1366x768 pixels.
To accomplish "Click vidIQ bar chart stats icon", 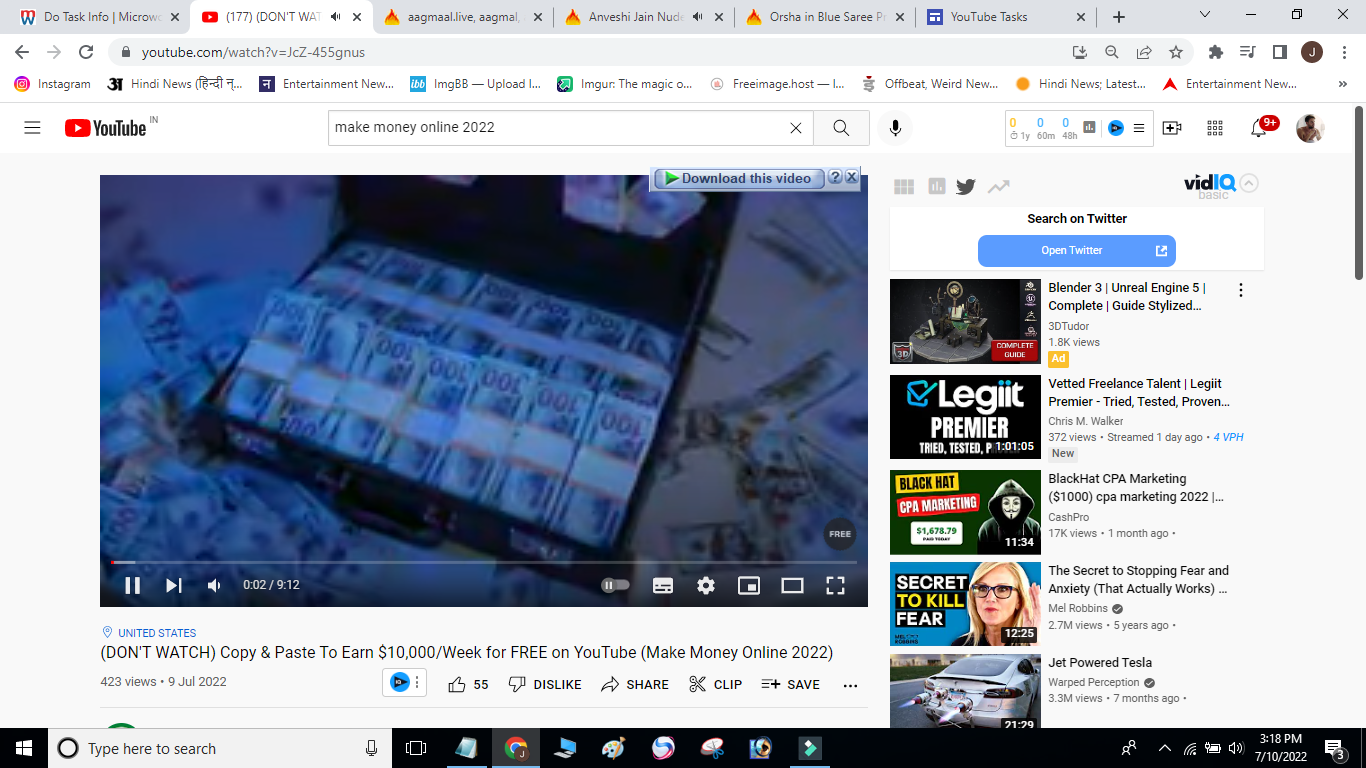I will click(1090, 128).
